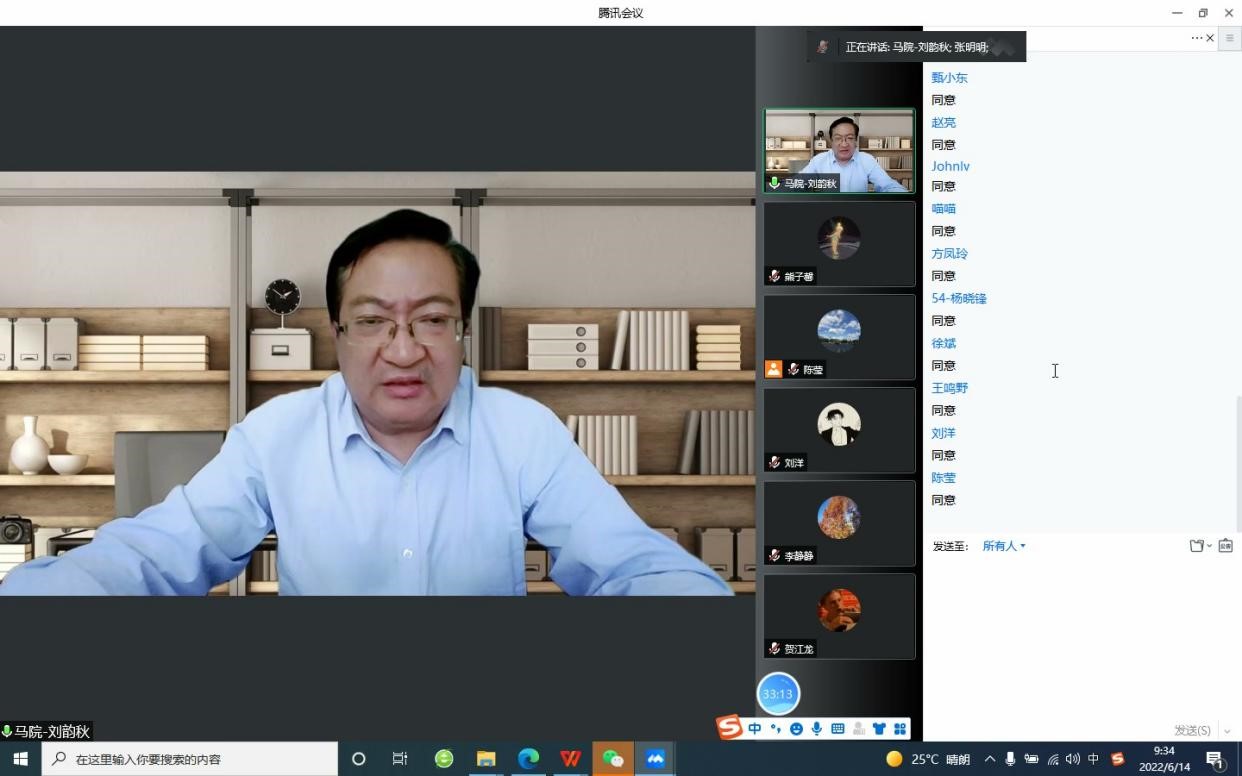
Task: Click the Sogou voice input microphone icon
Action: (x=817, y=729)
